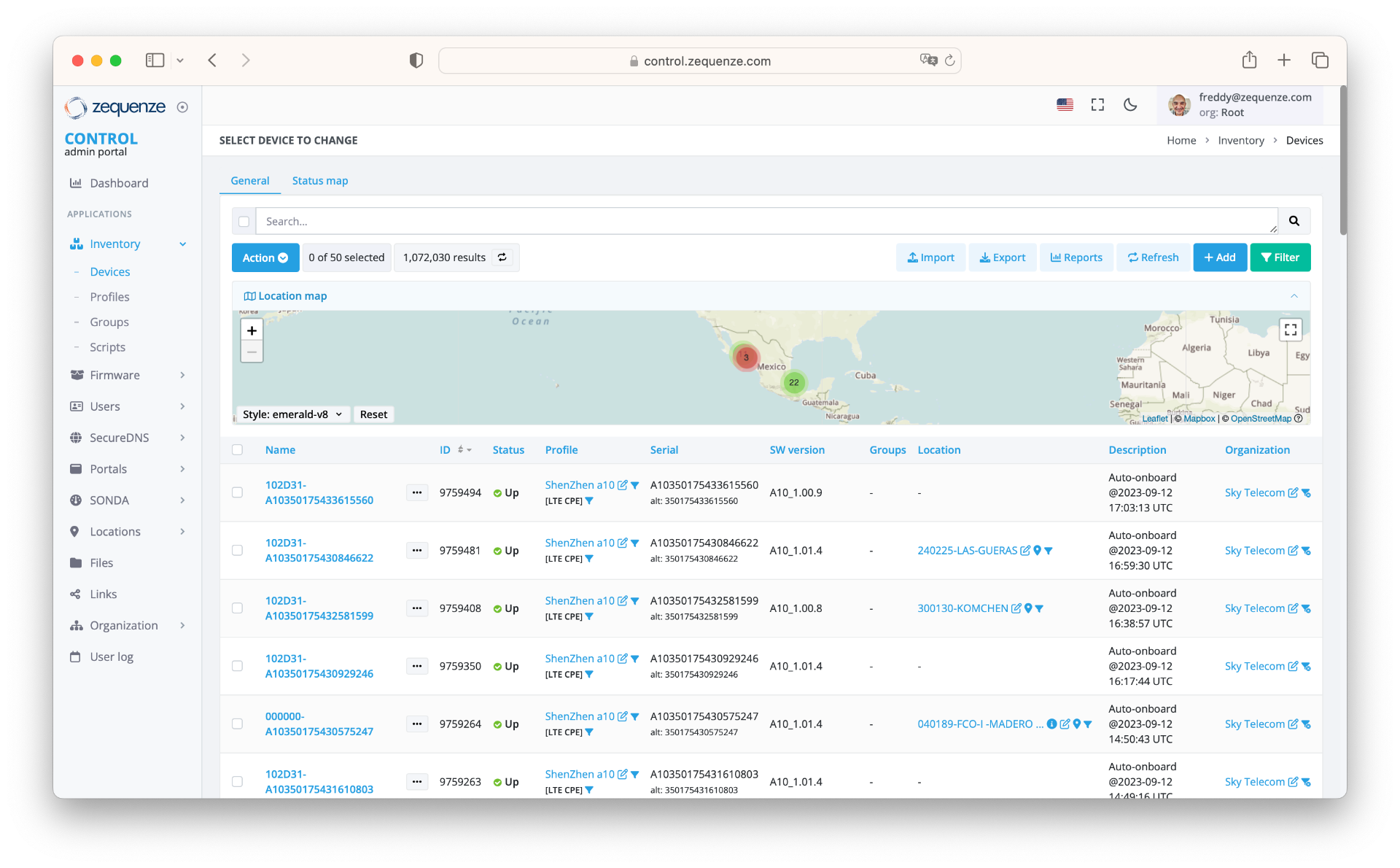Expand location map to fullscreen

tap(1290, 330)
